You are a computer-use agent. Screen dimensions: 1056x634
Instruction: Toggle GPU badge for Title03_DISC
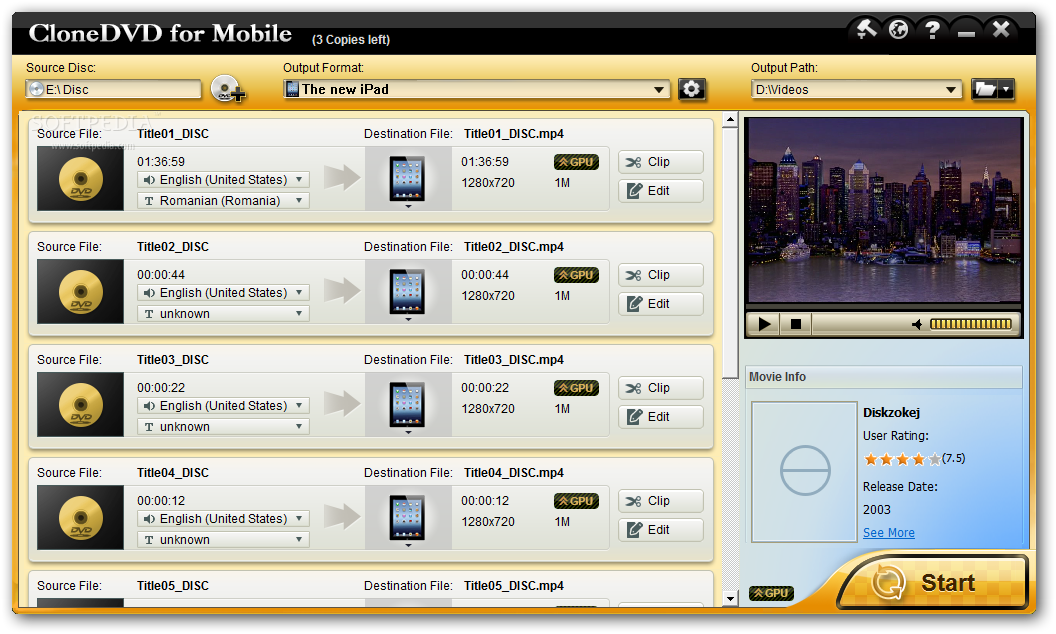coord(576,388)
